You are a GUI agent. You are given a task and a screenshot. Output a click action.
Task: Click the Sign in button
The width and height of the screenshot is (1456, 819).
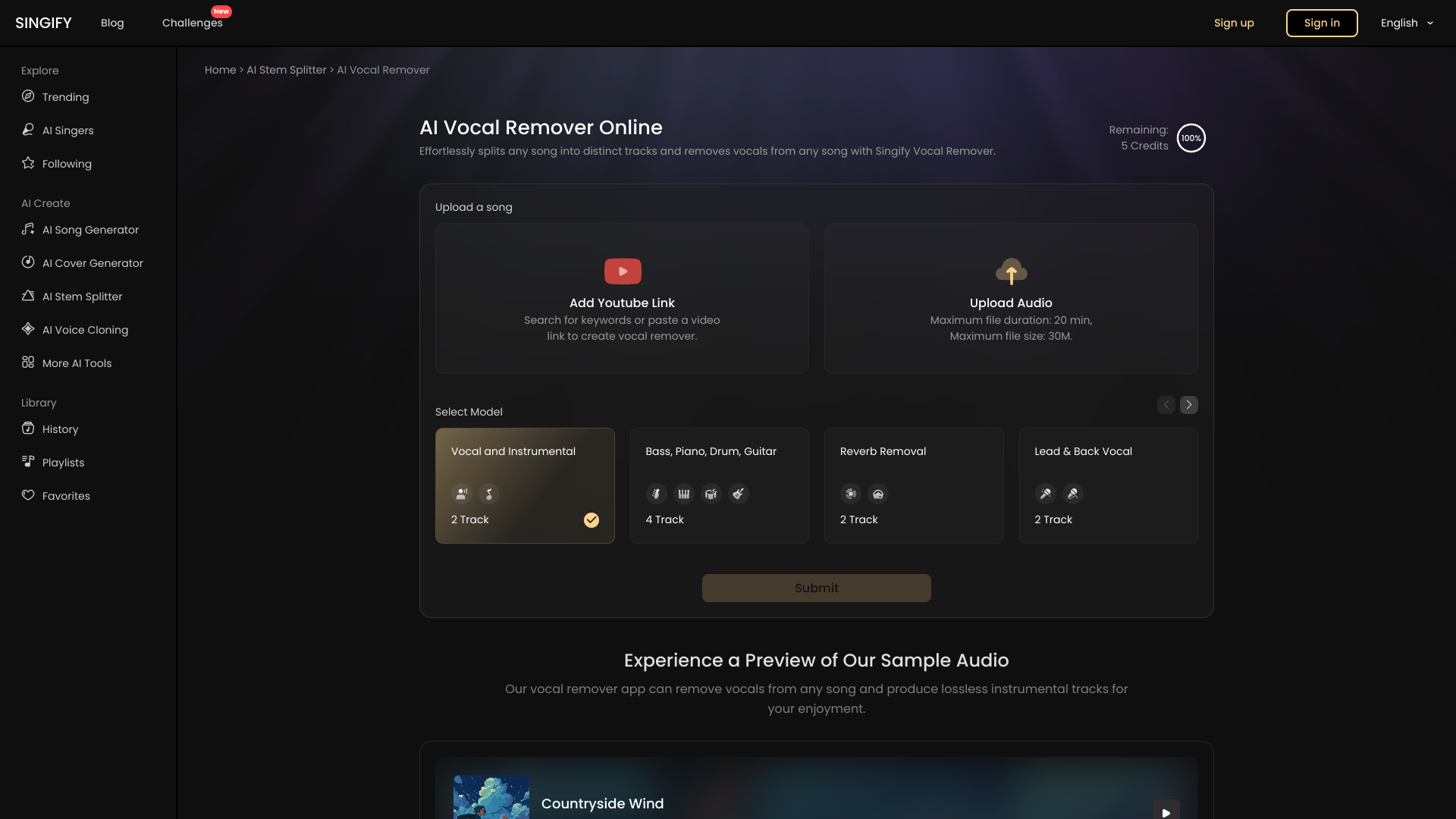[x=1321, y=23]
